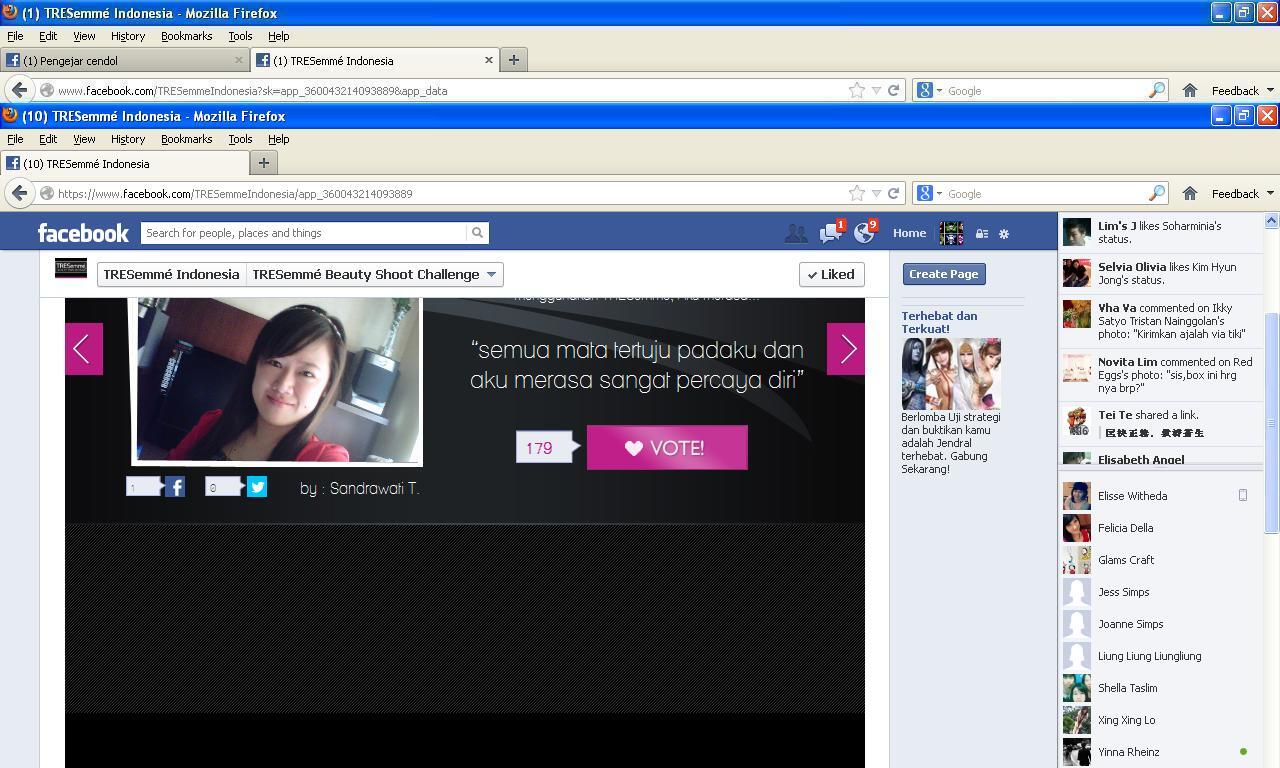This screenshot has width=1280, height=768.
Task: Click the Facebook search input field
Action: (304, 233)
